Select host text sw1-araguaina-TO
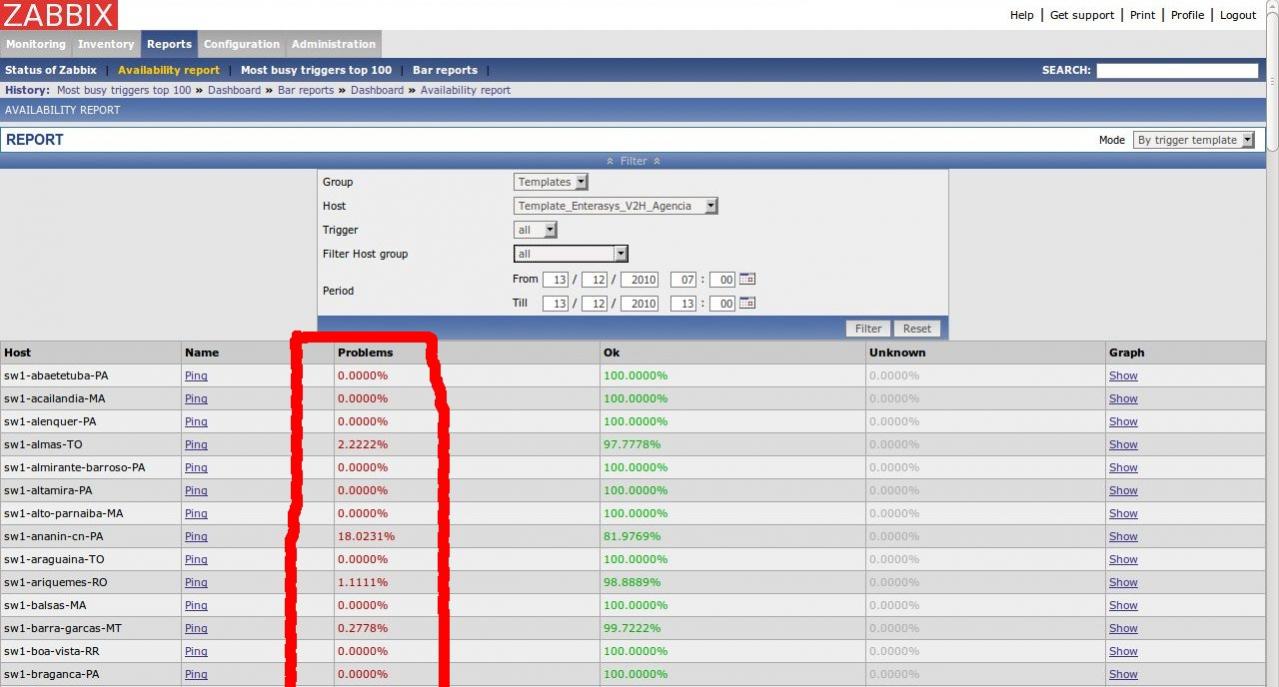The width and height of the screenshot is (1279, 687). point(54,560)
